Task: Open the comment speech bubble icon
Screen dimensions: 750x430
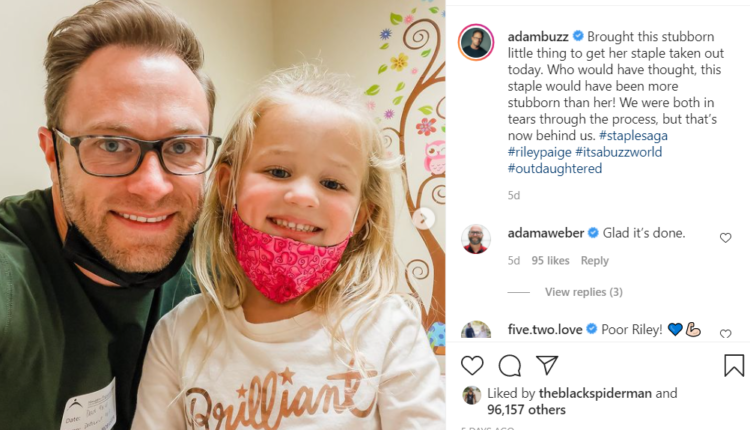Action: 509,366
